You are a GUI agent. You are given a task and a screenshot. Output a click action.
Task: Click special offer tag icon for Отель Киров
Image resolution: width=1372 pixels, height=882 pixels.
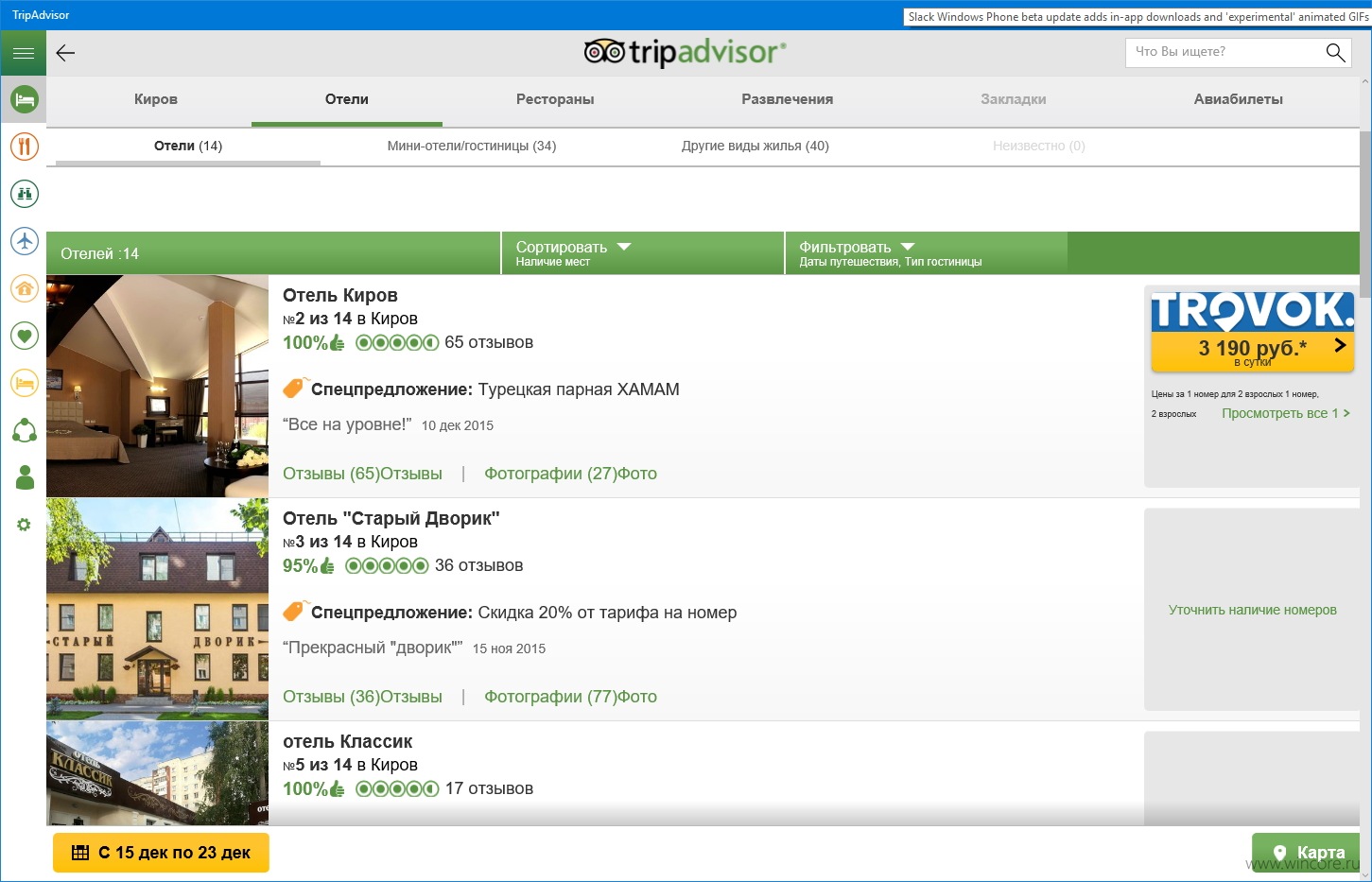[x=295, y=388]
